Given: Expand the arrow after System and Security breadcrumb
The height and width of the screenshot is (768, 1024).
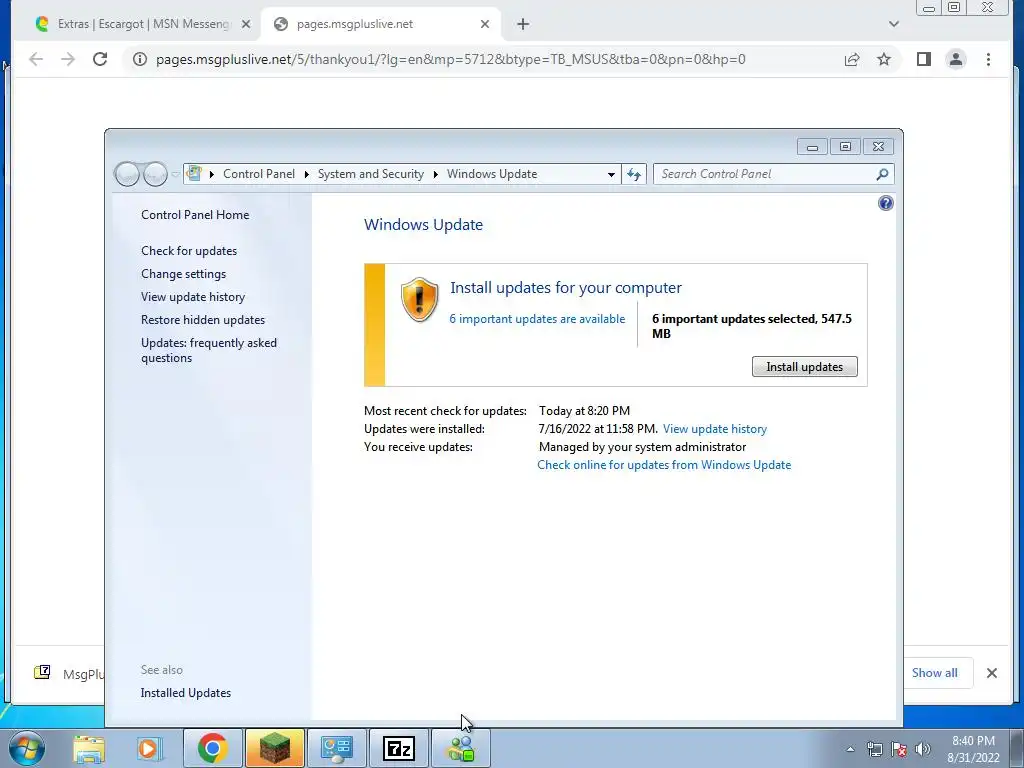Looking at the screenshot, I should [436, 174].
